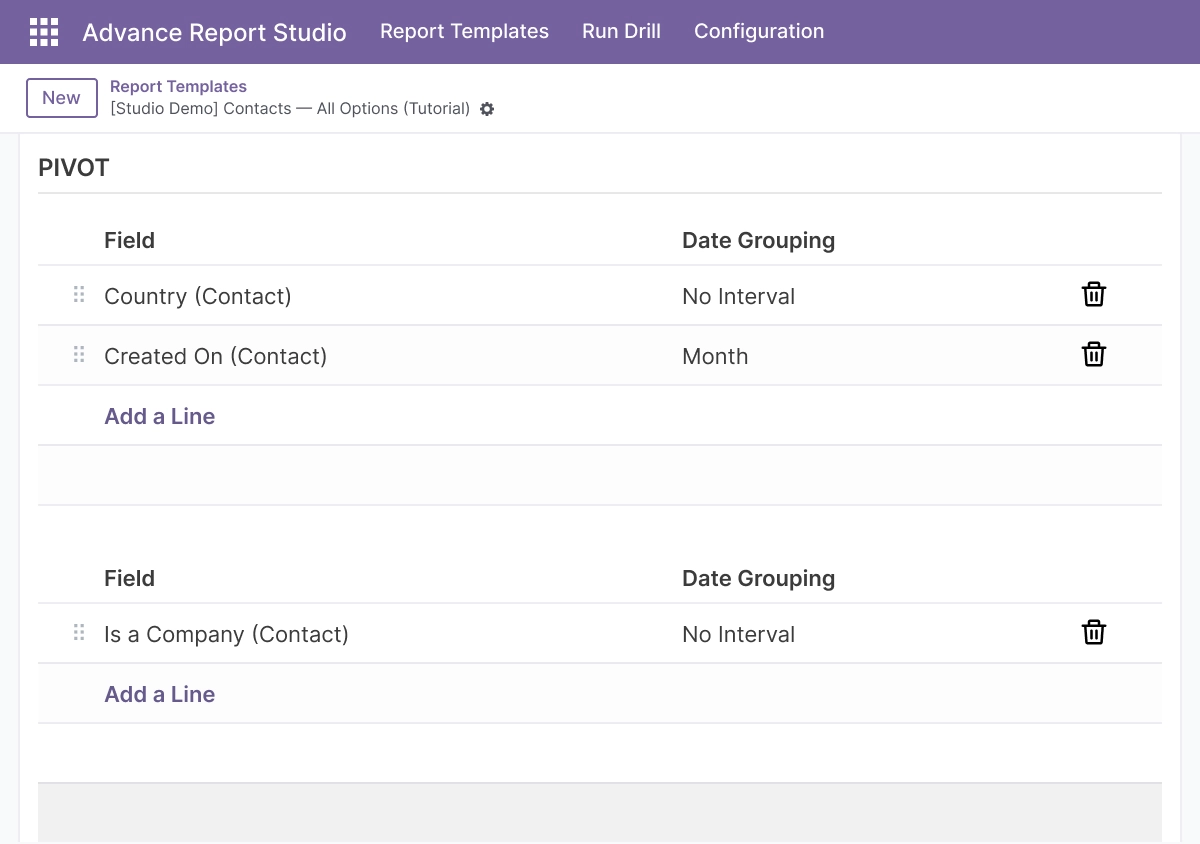Delete the Created On (Contact) row

(x=1094, y=355)
